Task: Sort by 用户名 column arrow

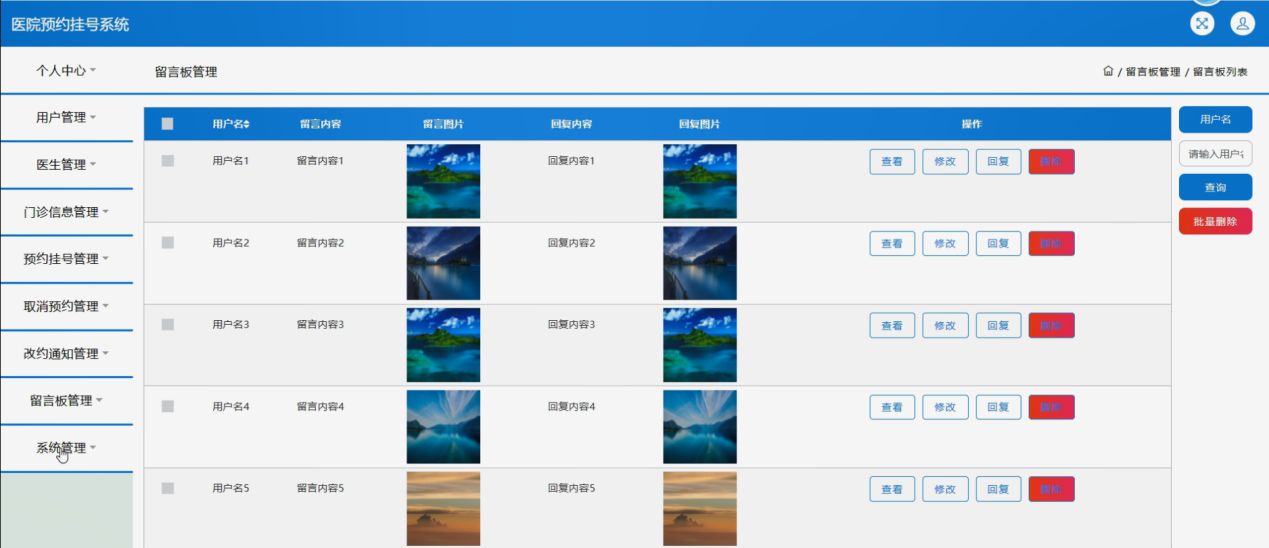Action: [246, 124]
